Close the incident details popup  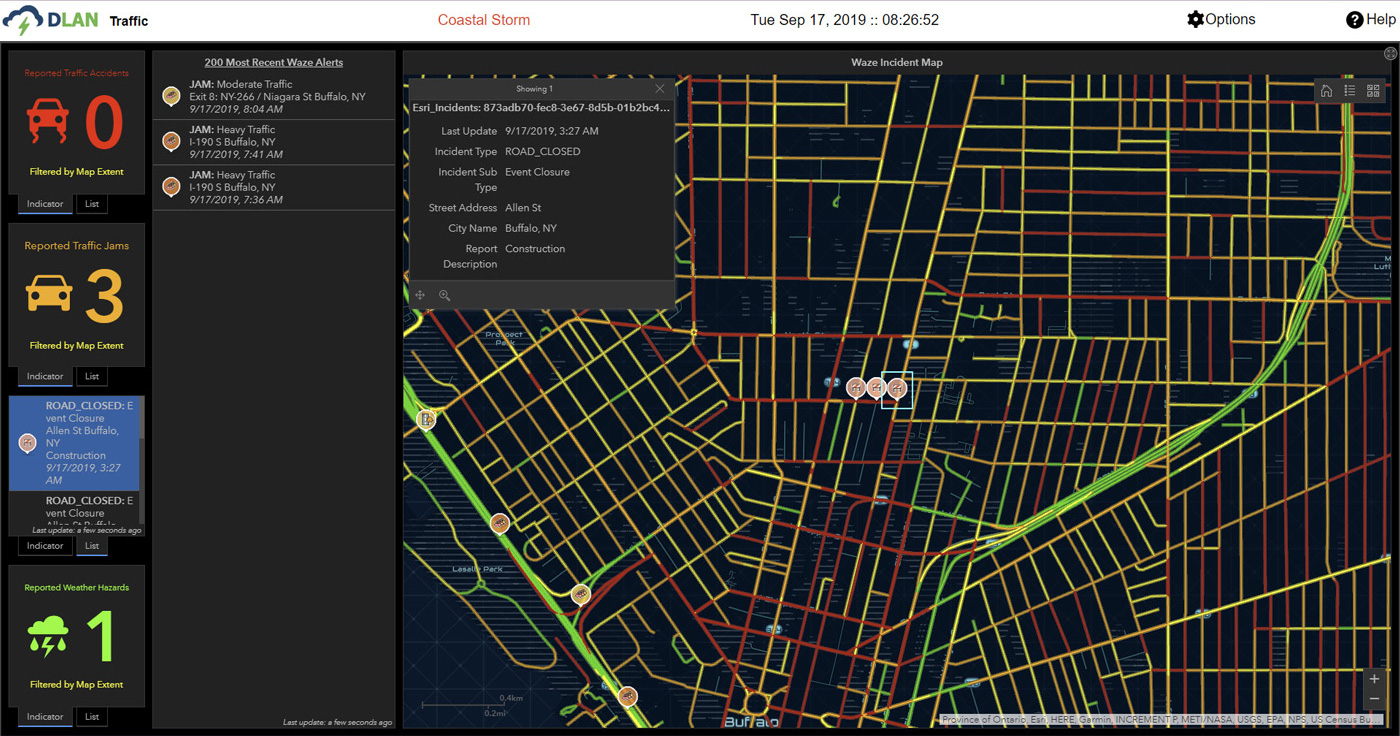[x=659, y=89]
